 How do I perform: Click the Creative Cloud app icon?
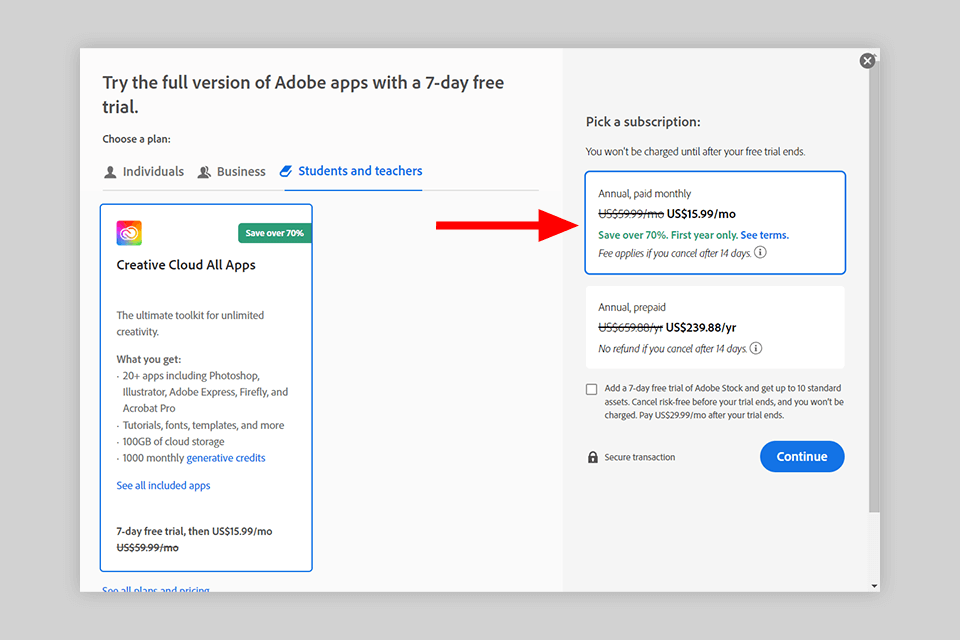tap(129, 233)
